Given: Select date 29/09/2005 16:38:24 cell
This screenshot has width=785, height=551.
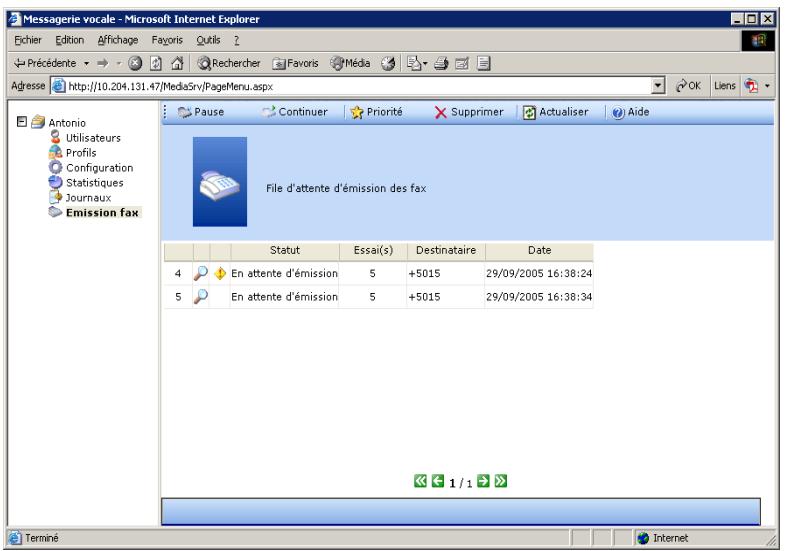Looking at the screenshot, I should tap(539, 273).
